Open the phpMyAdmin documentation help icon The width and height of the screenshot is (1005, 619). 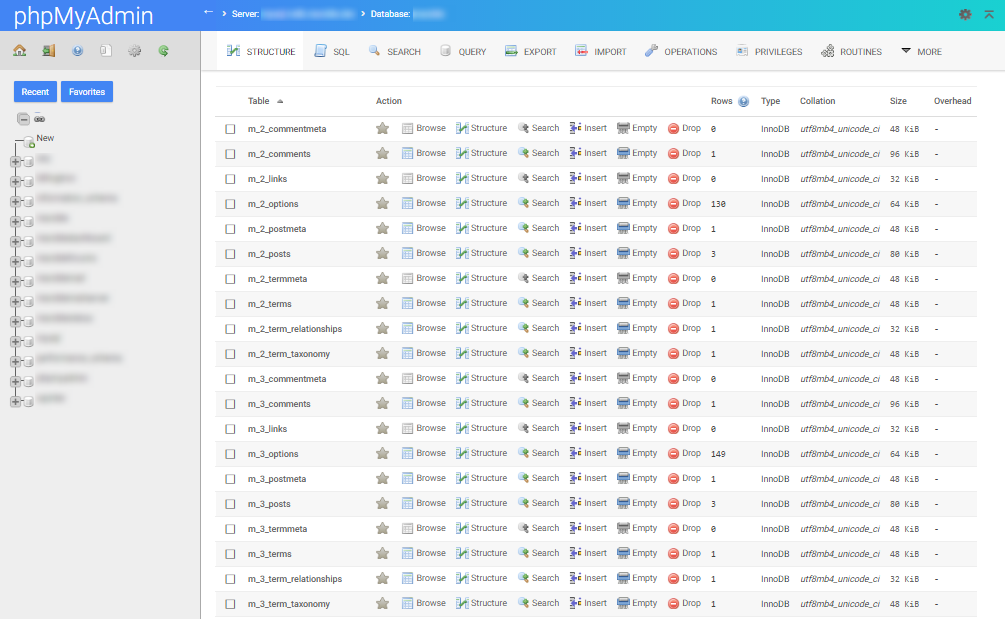[77, 51]
